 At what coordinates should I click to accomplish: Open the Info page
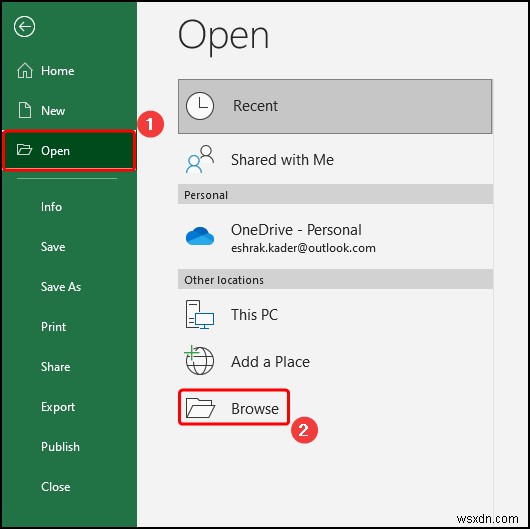tap(69, 207)
